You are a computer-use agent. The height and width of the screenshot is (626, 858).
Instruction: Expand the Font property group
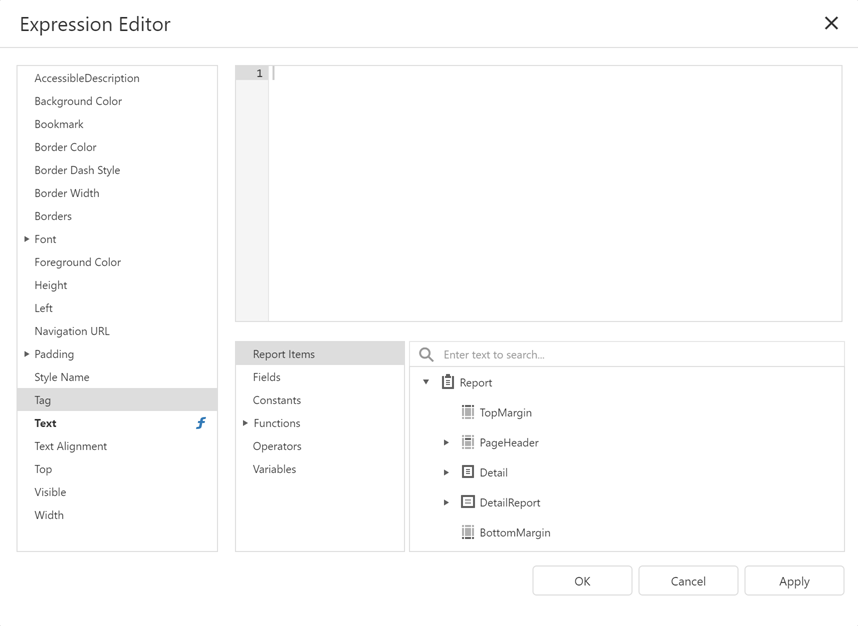coord(25,239)
